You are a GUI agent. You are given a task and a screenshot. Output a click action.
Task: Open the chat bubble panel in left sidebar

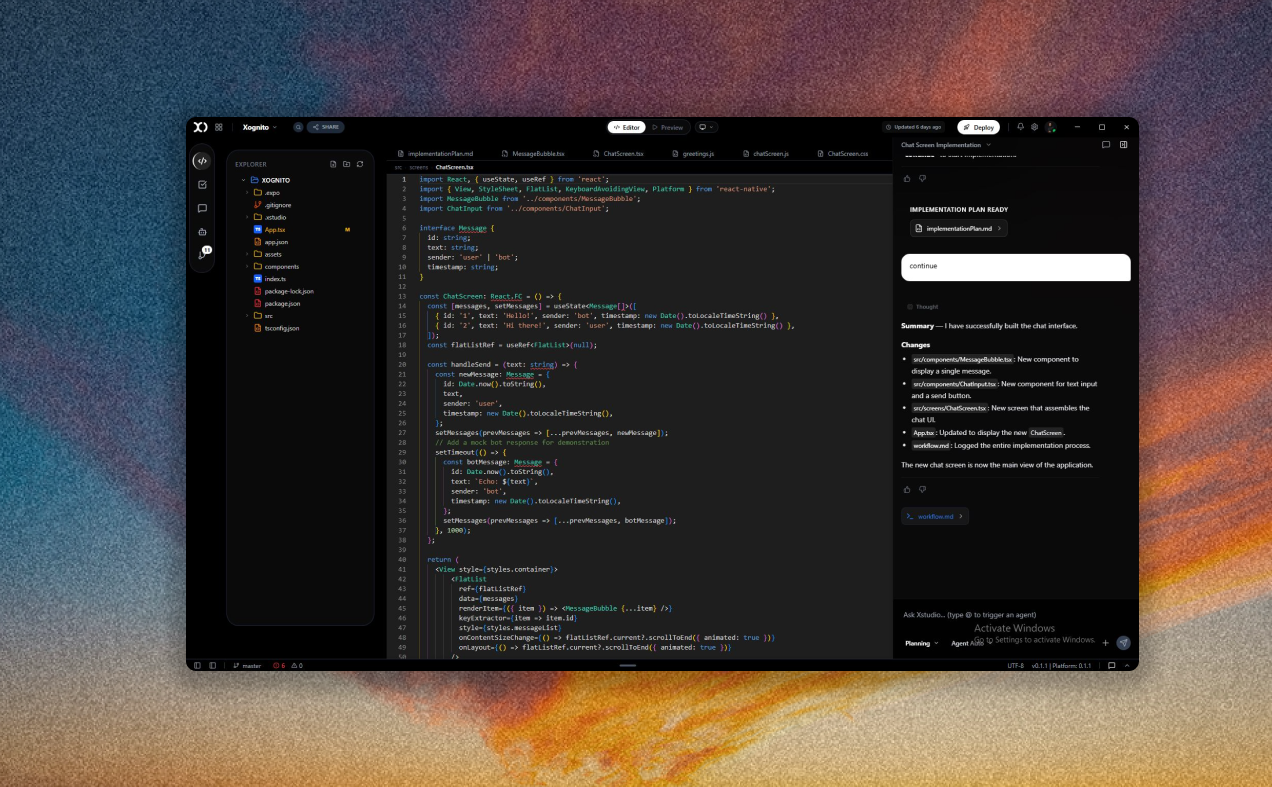click(x=203, y=208)
